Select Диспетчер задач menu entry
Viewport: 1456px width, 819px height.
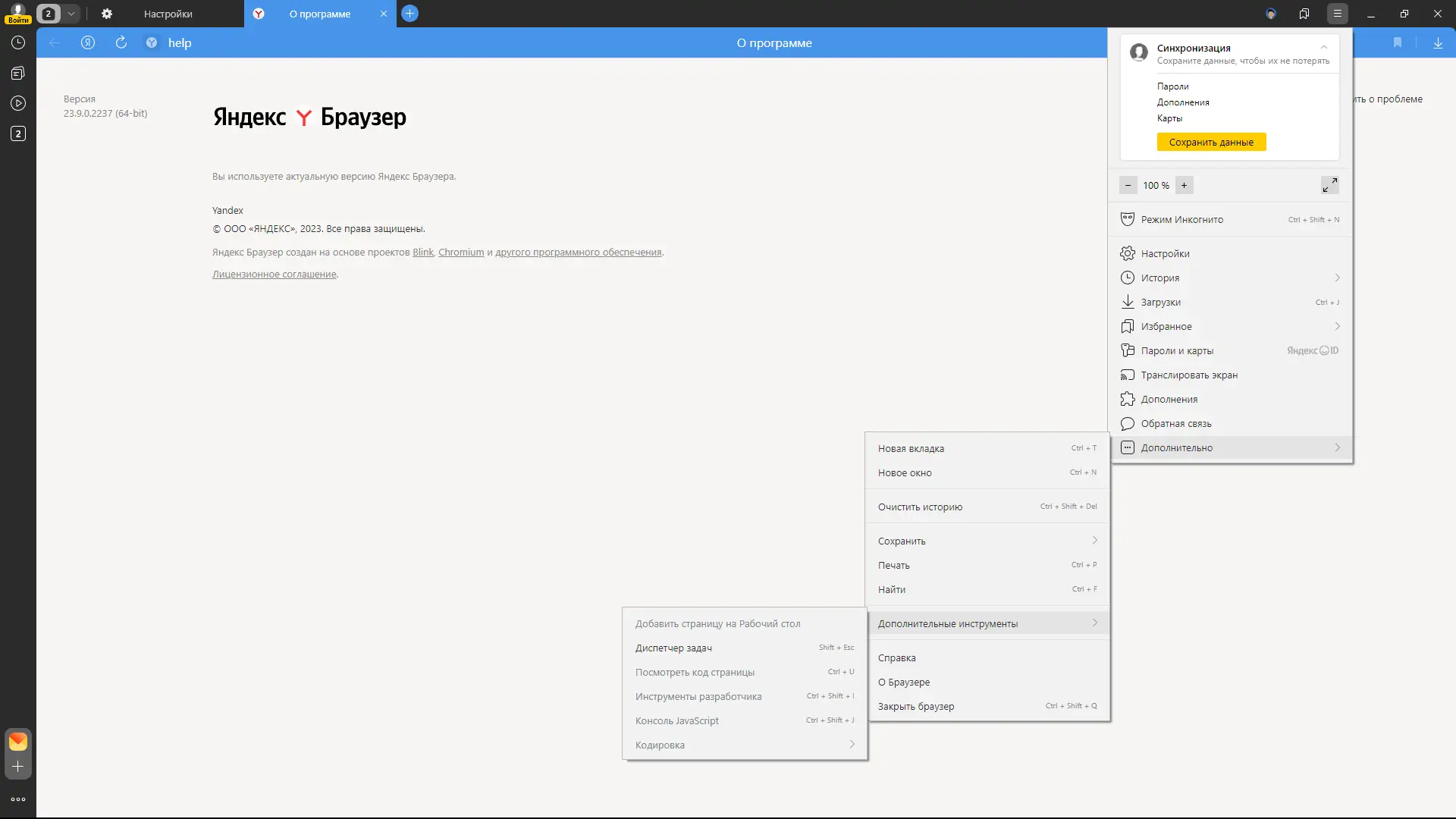[x=673, y=648]
